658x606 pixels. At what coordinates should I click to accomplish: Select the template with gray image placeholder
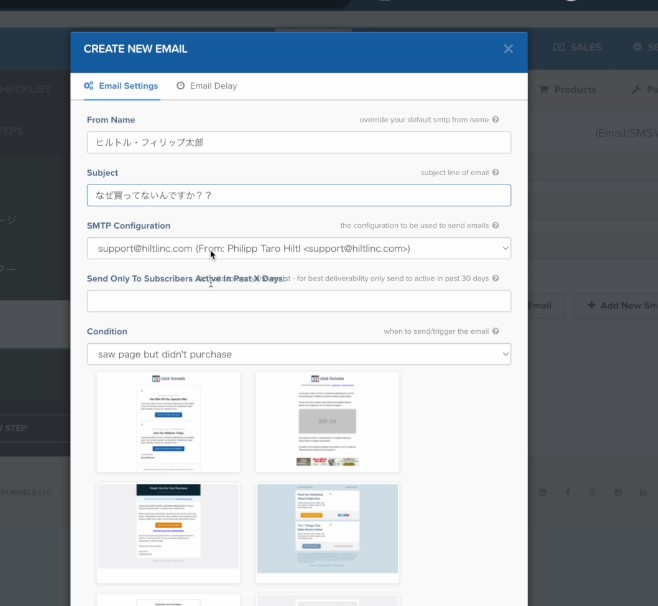tap(327, 422)
